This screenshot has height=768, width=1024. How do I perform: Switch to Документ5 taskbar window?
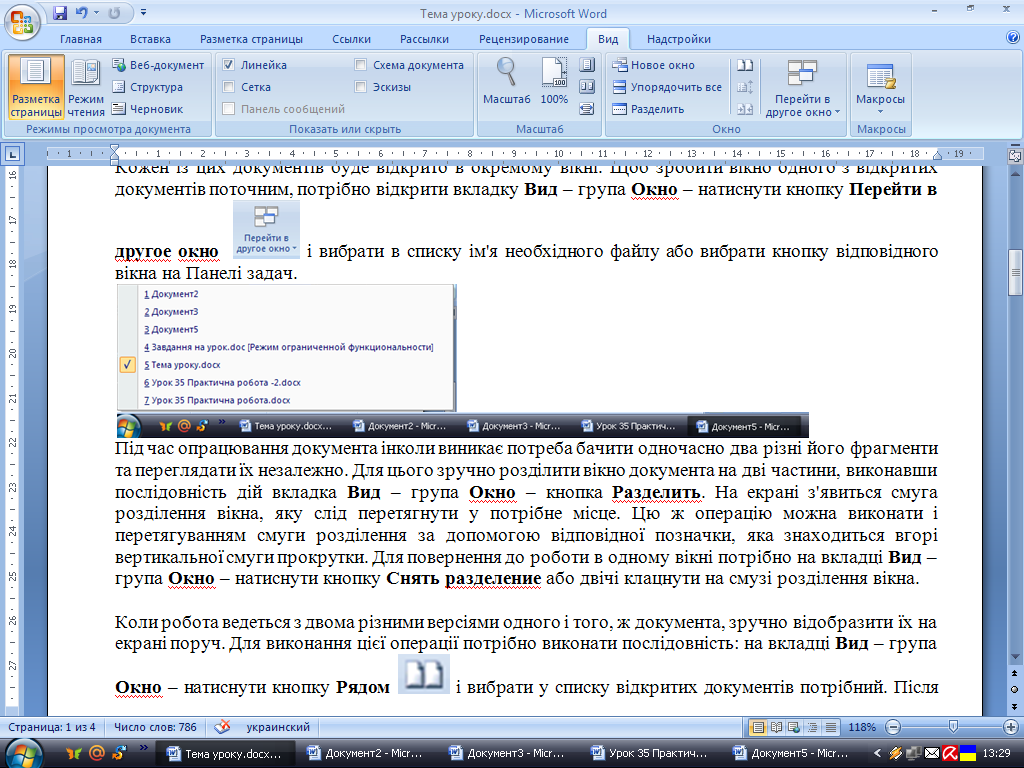[791, 754]
